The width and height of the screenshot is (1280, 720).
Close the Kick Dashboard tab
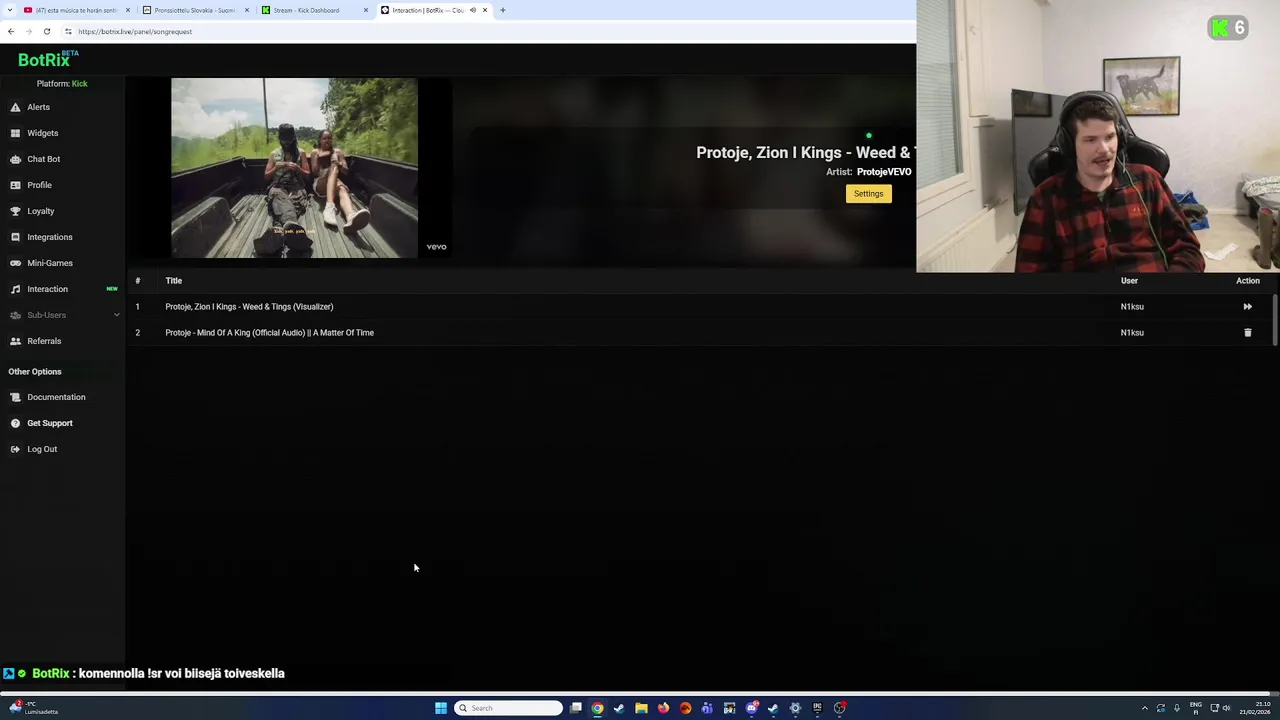coord(366,10)
